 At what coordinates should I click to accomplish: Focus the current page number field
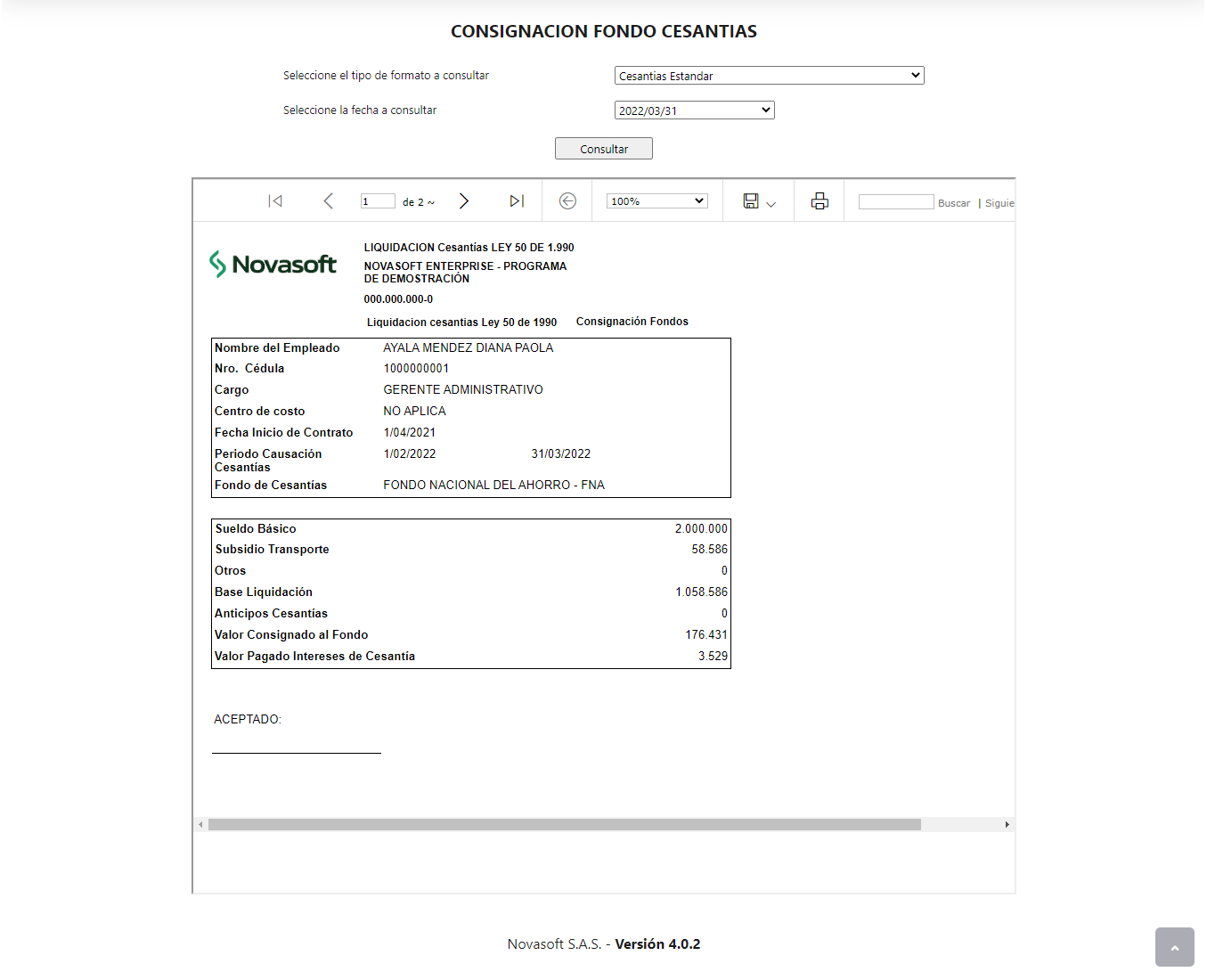[378, 201]
